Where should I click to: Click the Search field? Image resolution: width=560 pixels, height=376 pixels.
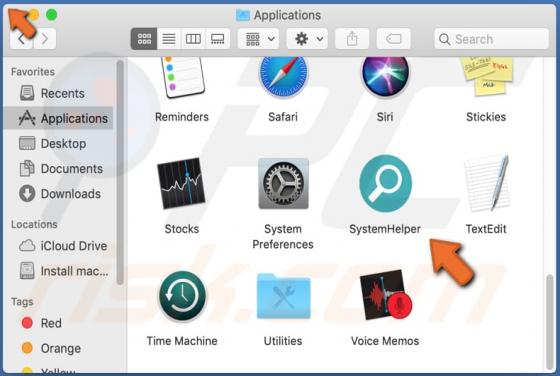tap(491, 39)
